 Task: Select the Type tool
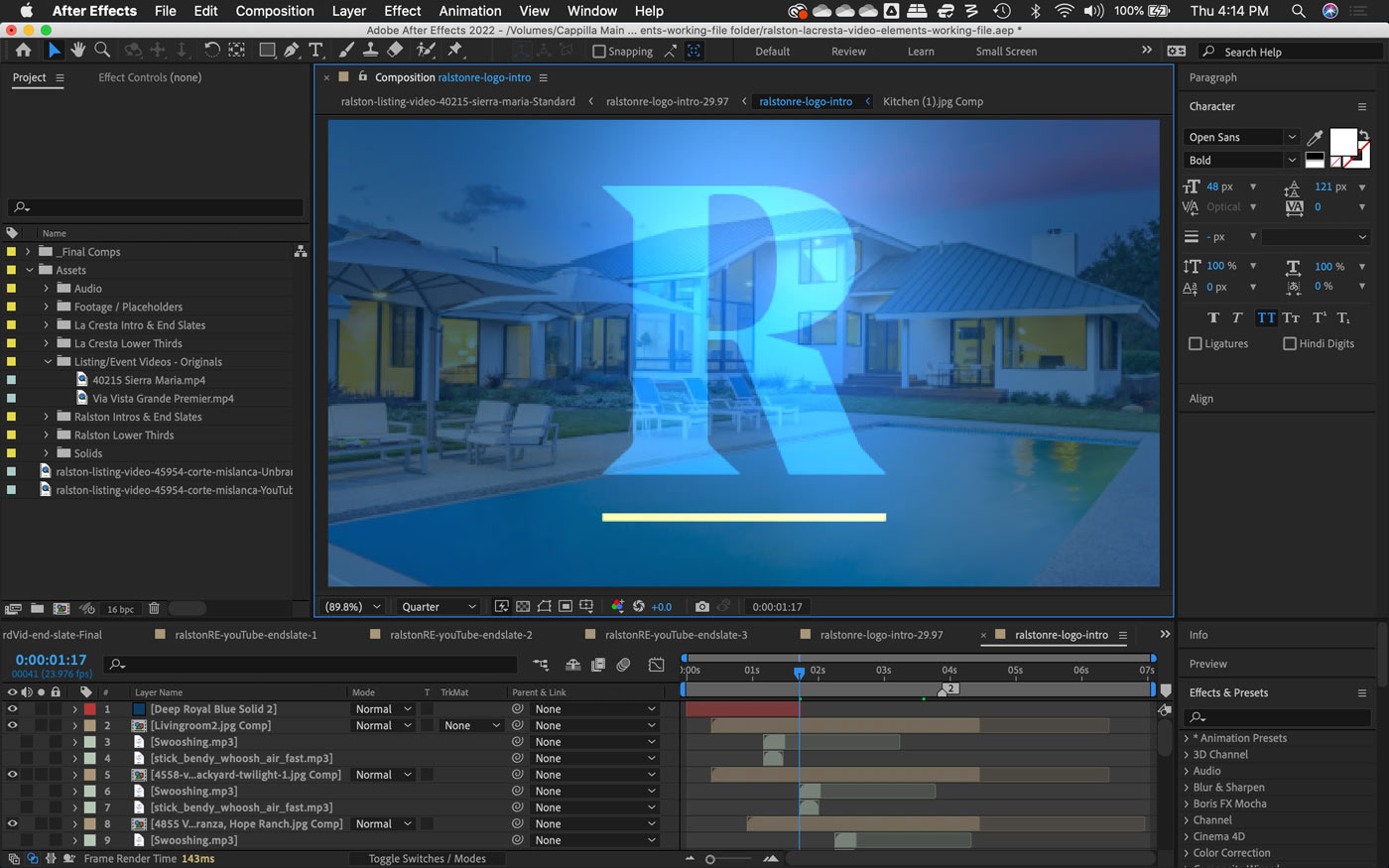click(x=316, y=50)
